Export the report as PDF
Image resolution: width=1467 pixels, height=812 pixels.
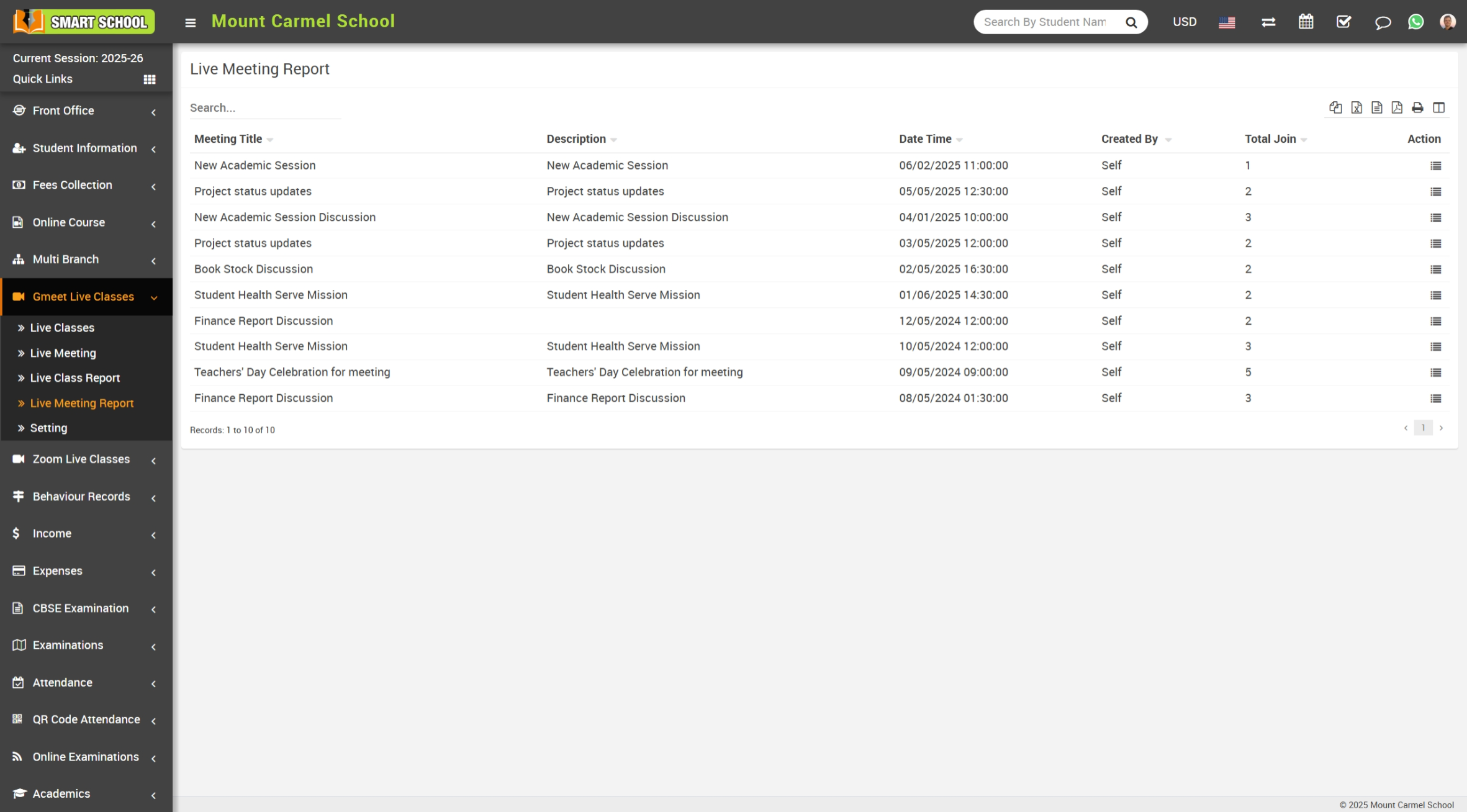pyautogui.click(x=1397, y=107)
